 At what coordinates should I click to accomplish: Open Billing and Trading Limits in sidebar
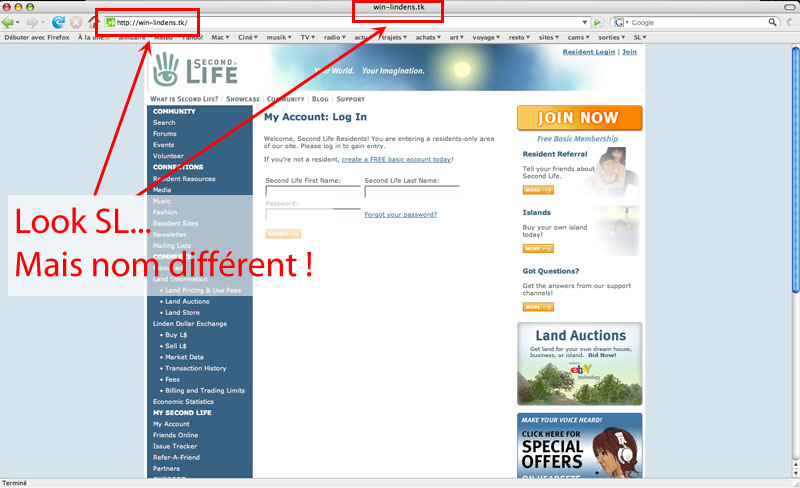tap(205, 391)
